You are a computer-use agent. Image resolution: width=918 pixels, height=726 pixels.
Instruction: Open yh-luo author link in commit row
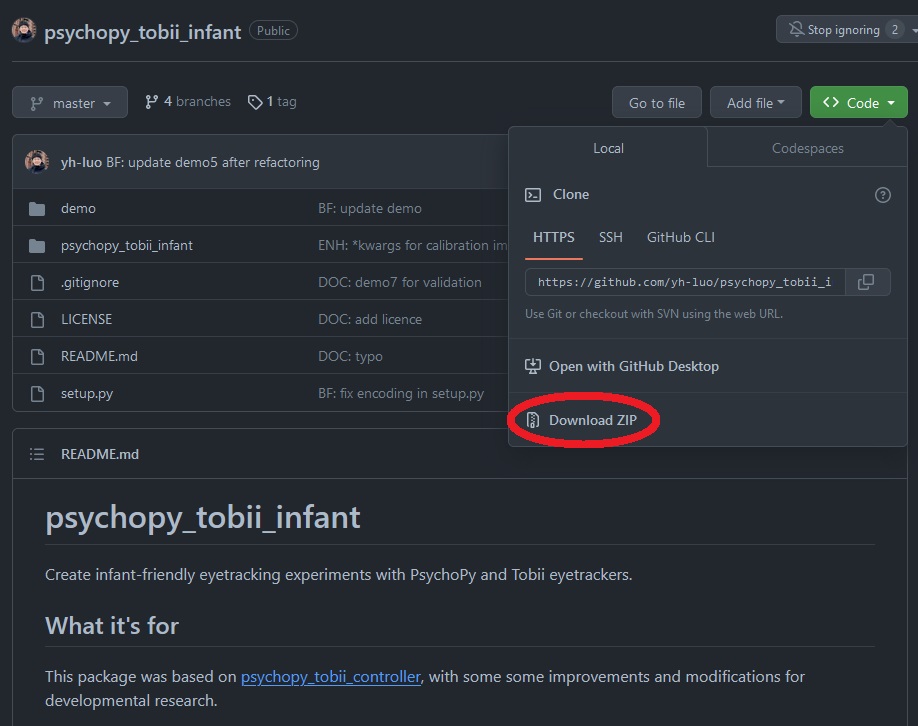pyautogui.click(x=81, y=162)
